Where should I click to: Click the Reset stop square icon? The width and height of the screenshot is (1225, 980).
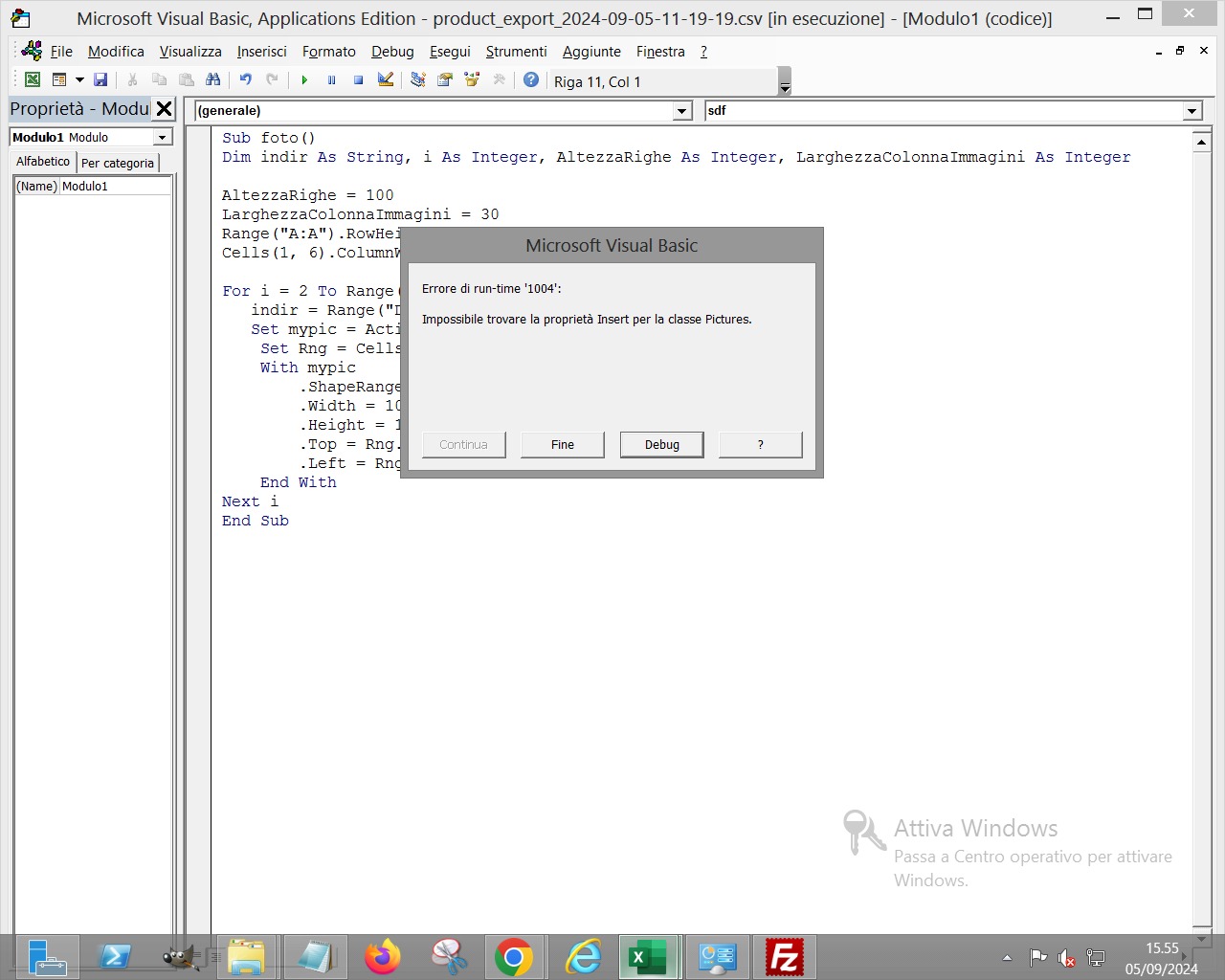358,80
